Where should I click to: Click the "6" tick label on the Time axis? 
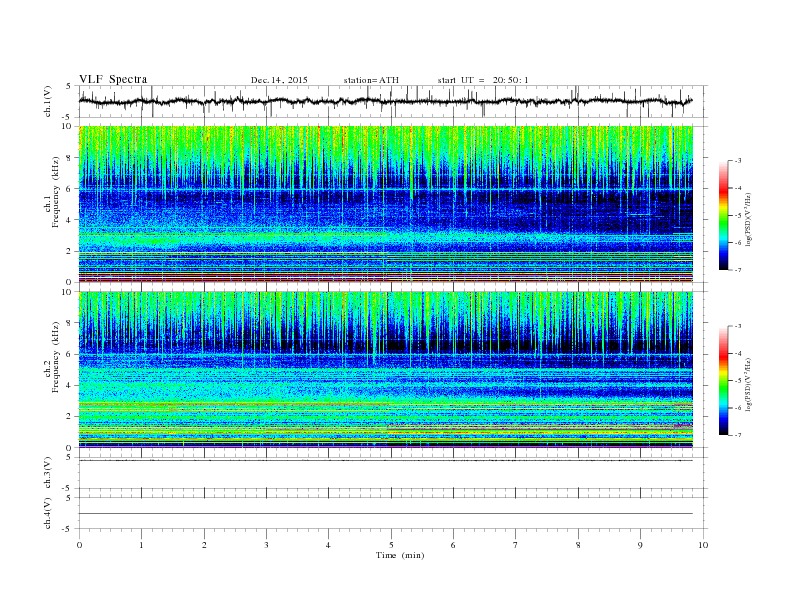453,545
